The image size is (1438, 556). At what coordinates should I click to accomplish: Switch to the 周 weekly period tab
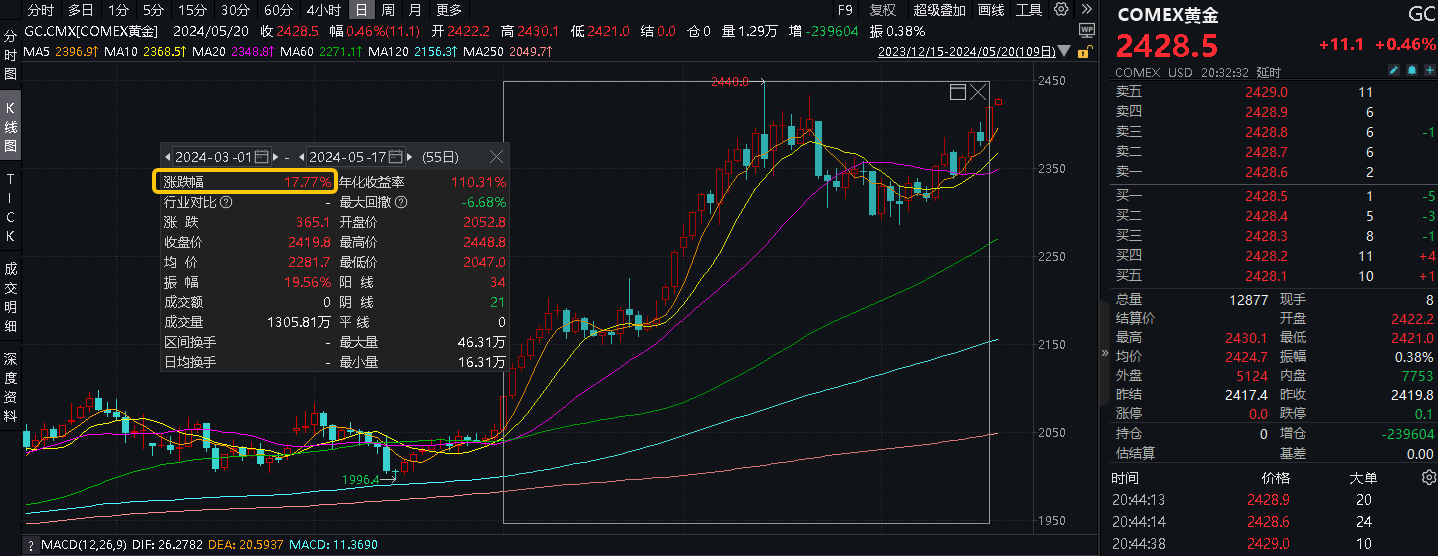pos(388,10)
